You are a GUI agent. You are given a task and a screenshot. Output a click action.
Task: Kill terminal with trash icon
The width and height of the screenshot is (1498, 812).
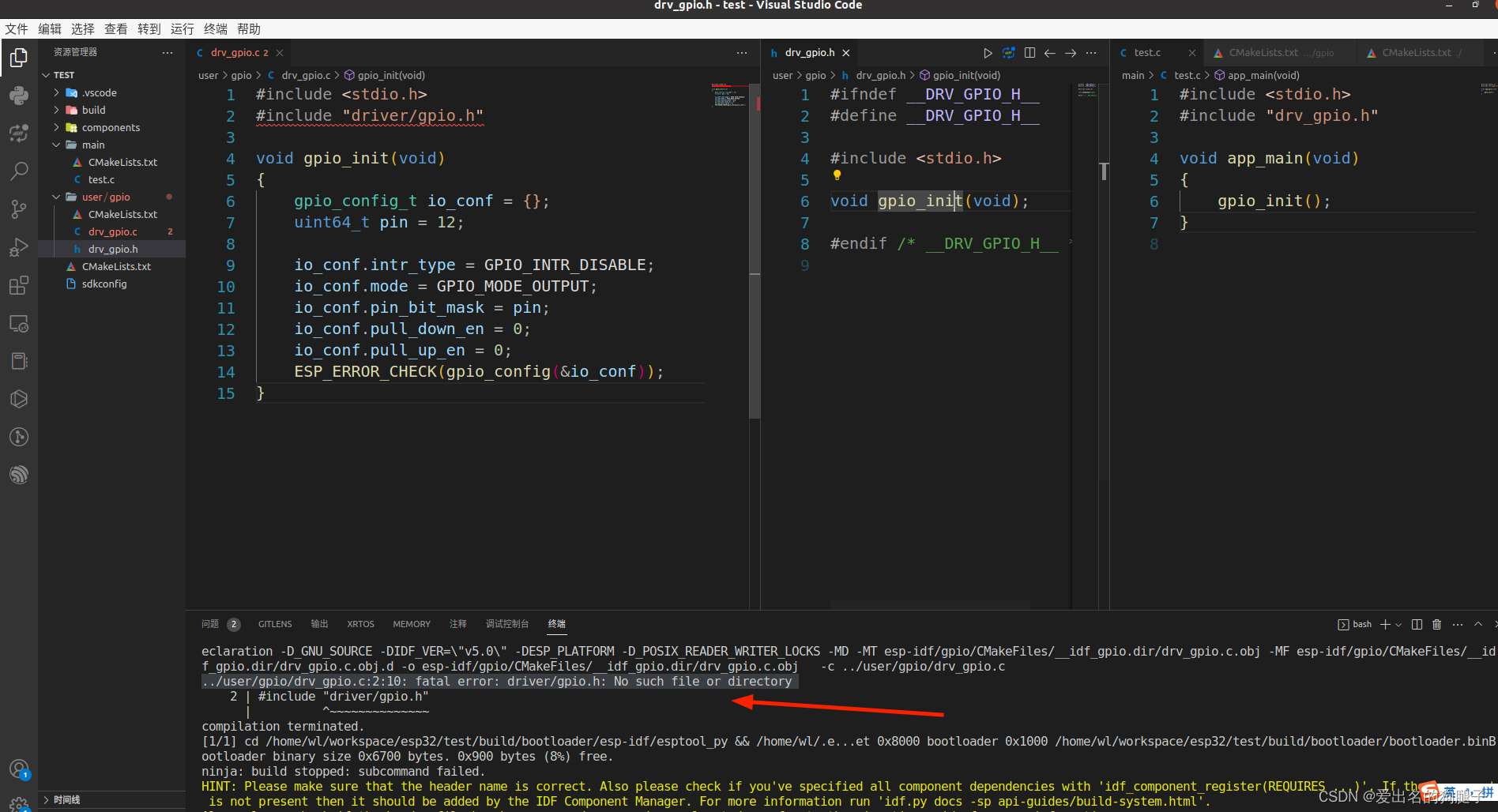1436,624
